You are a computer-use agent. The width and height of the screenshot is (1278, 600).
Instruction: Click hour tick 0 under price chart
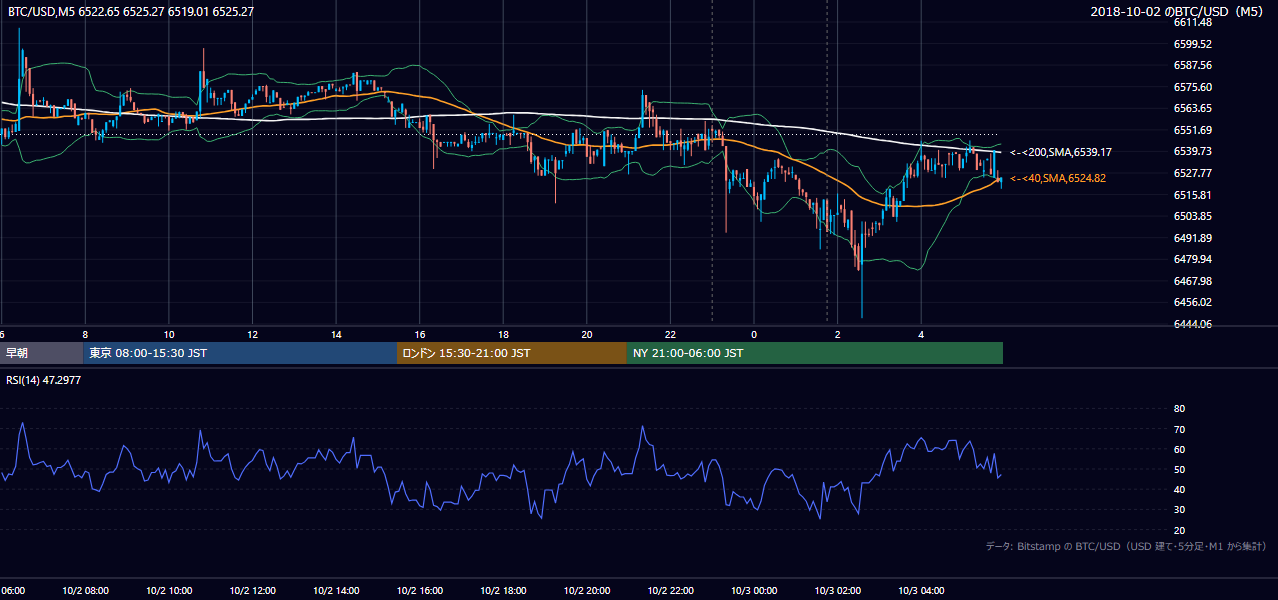pyautogui.click(x=754, y=334)
